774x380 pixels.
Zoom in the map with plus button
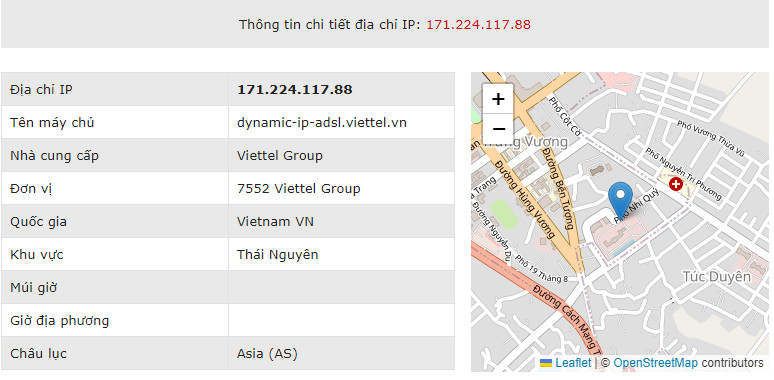point(498,99)
